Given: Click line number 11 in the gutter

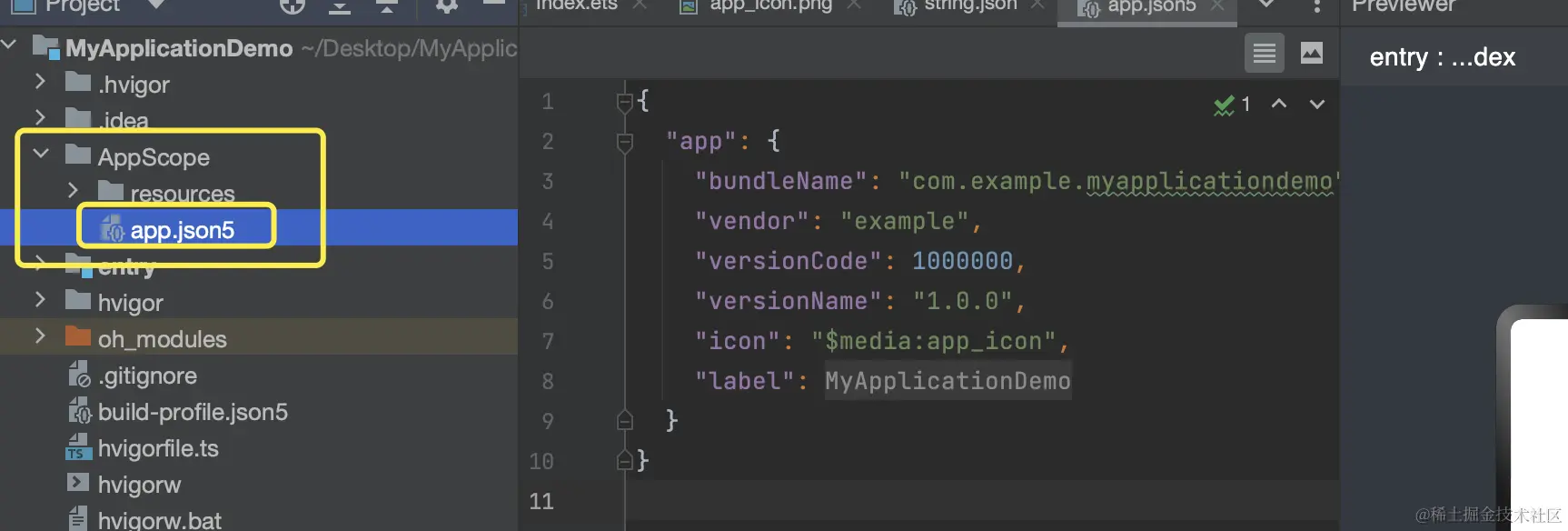Looking at the screenshot, I should [541, 501].
